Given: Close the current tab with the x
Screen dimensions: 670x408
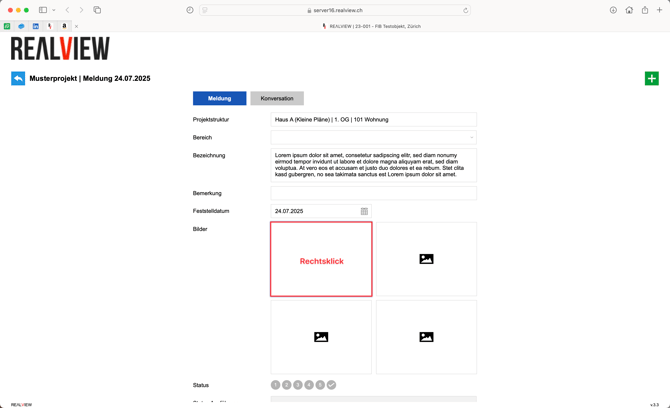Looking at the screenshot, I should pos(76,26).
